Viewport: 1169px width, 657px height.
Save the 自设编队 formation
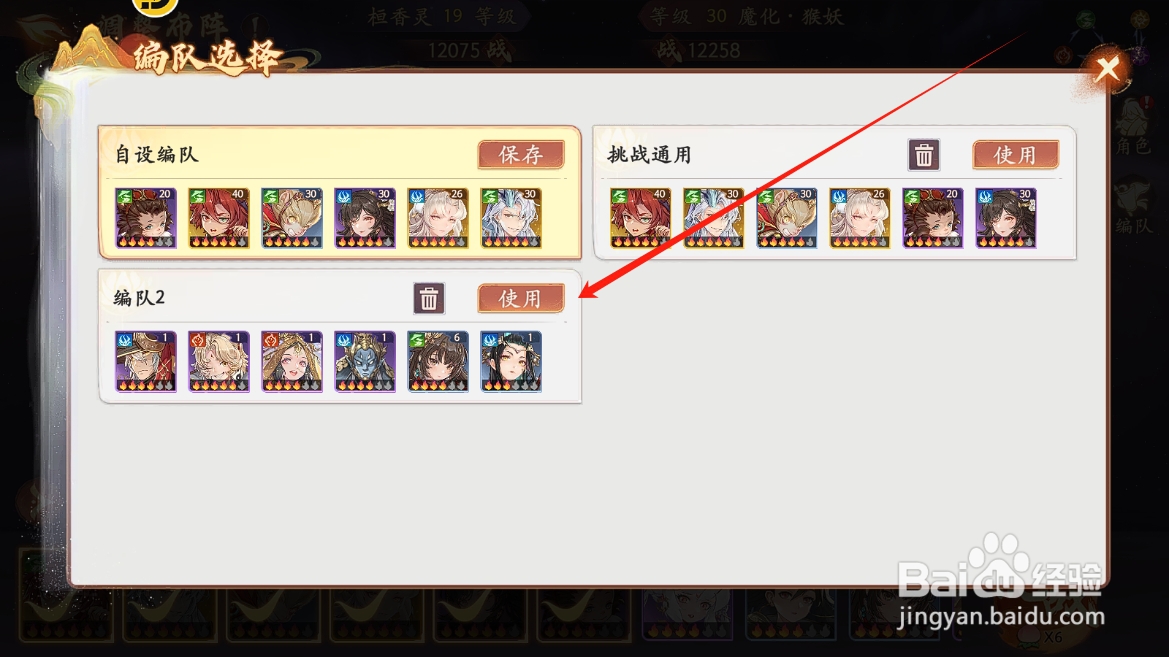click(520, 154)
